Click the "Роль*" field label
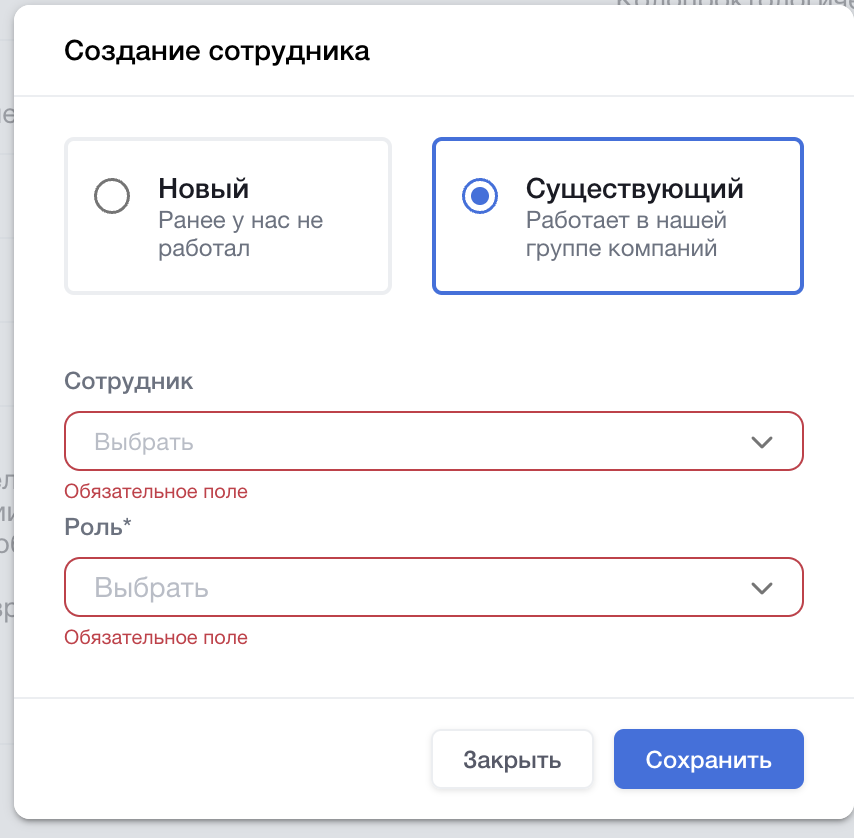 (98, 527)
